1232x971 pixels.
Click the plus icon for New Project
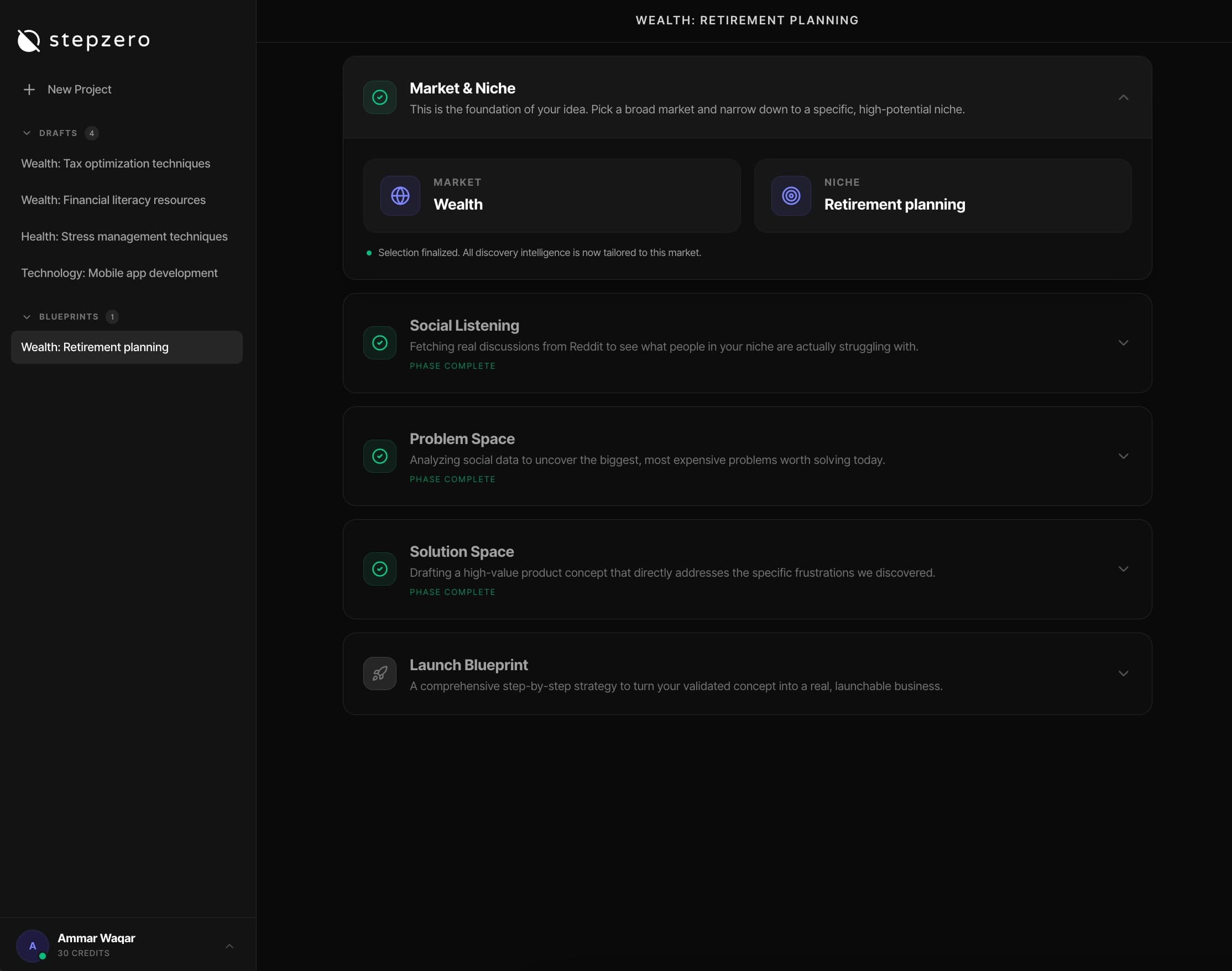coord(29,89)
